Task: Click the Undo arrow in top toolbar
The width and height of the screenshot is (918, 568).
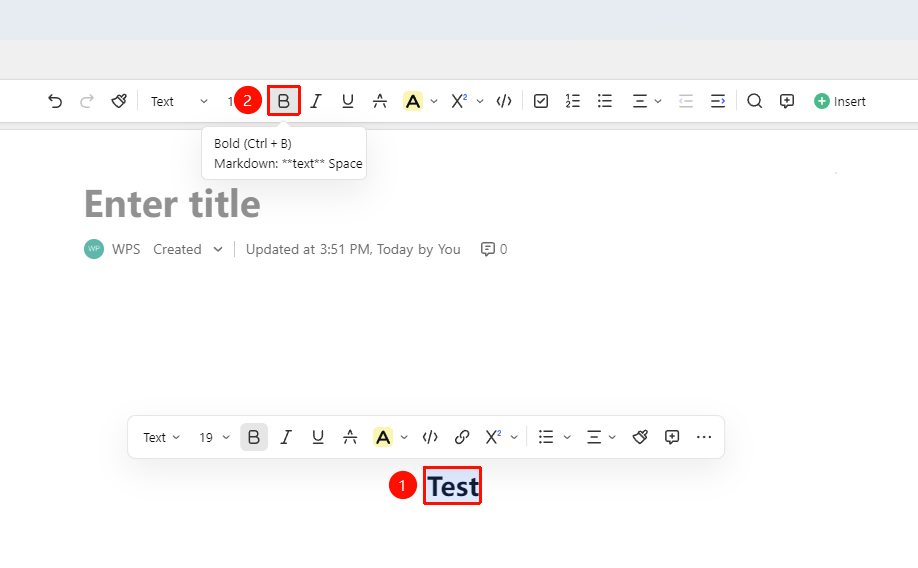Action: [x=55, y=101]
